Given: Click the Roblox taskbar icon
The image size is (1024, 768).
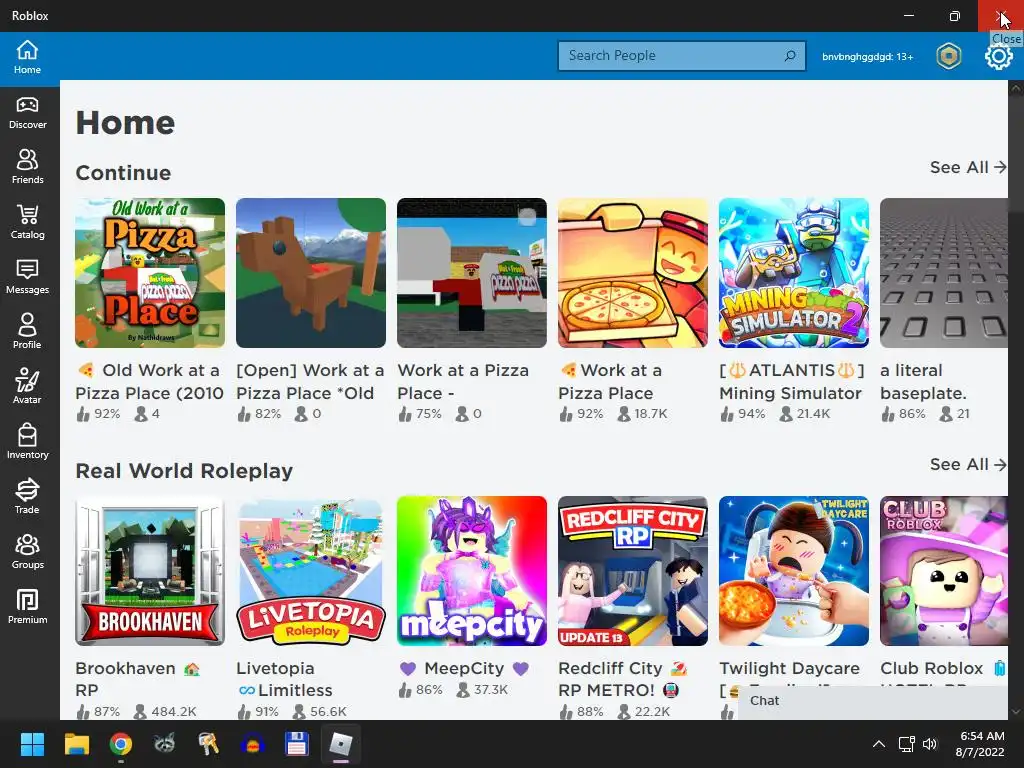Looking at the screenshot, I should (x=341, y=744).
